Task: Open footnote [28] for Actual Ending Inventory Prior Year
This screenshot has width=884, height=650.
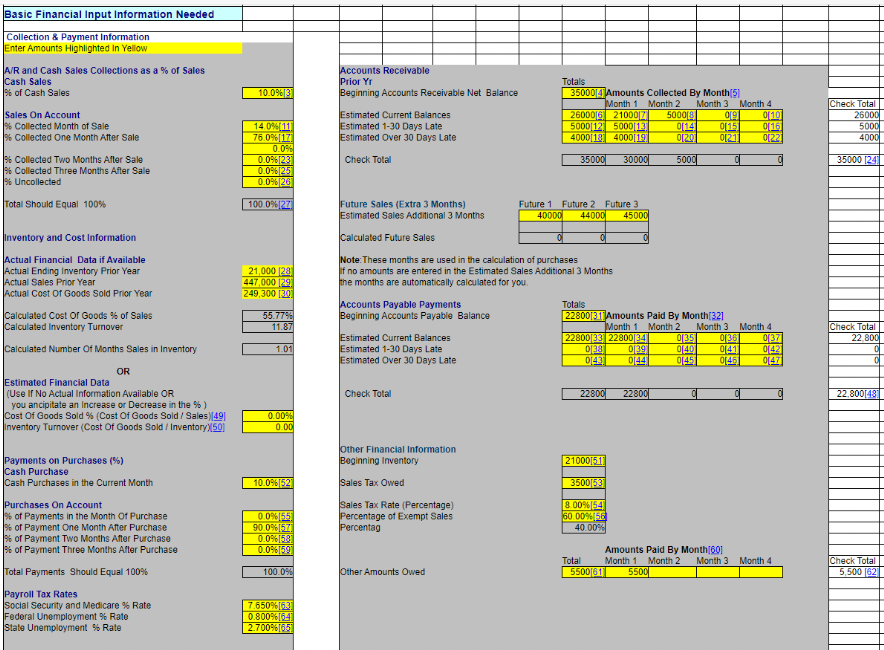Action: pos(286,271)
